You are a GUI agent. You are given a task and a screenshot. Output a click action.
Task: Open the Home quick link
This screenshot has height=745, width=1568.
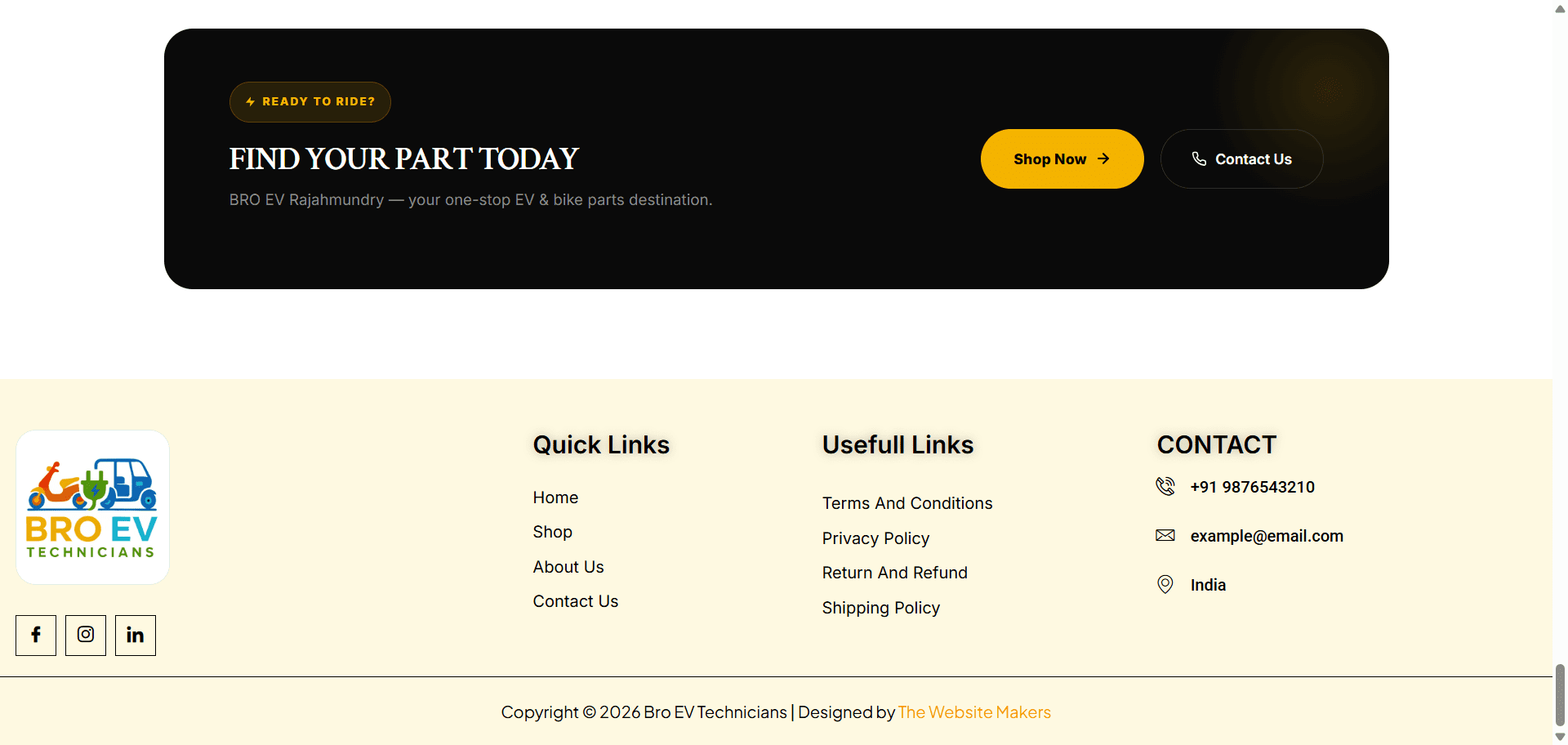click(555, 497)
